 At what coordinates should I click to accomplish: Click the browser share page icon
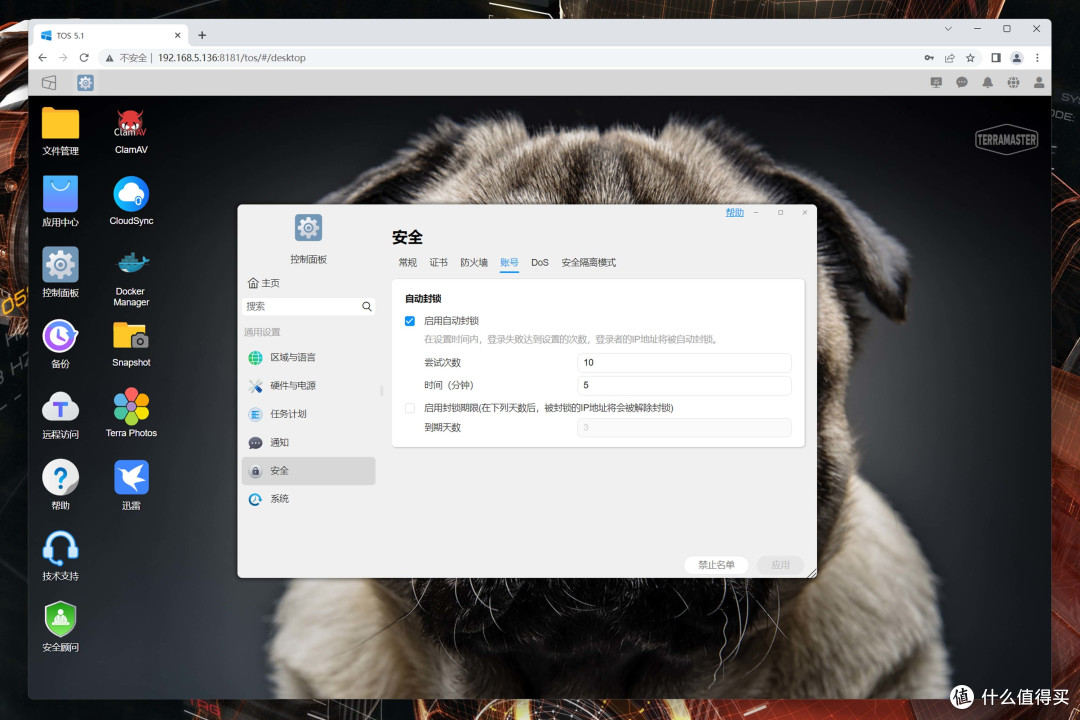click(950, 58)
